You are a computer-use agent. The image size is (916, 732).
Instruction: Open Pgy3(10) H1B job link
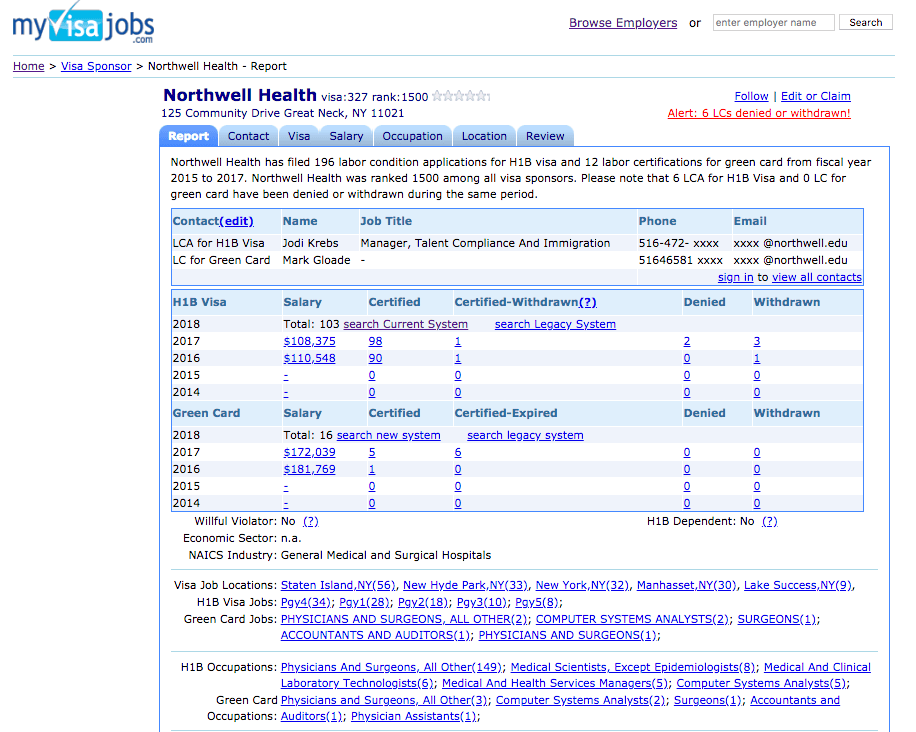[481, 602]
